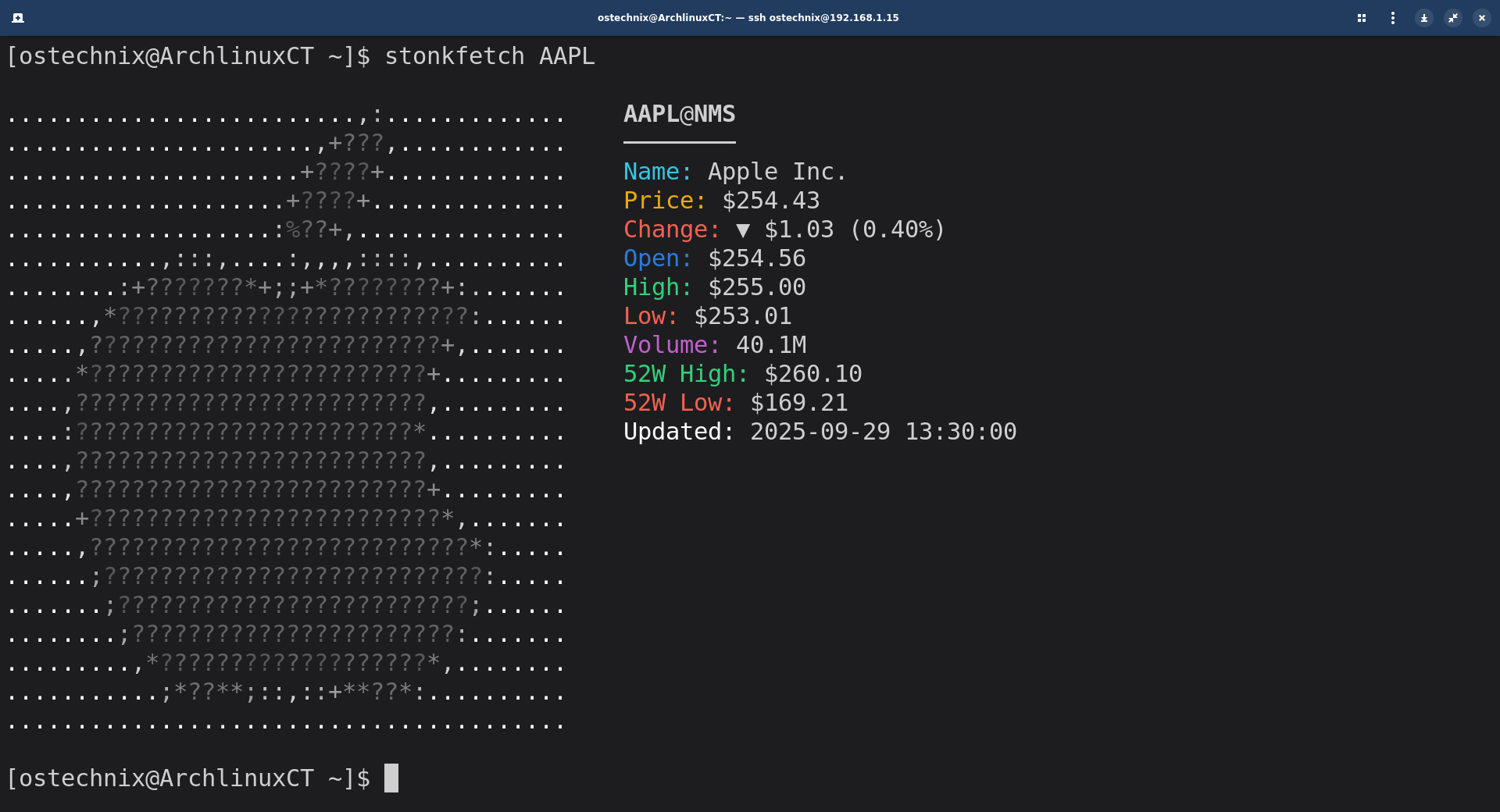
Task: Click the Low value $253.01
Action: [x=742, y=316]
